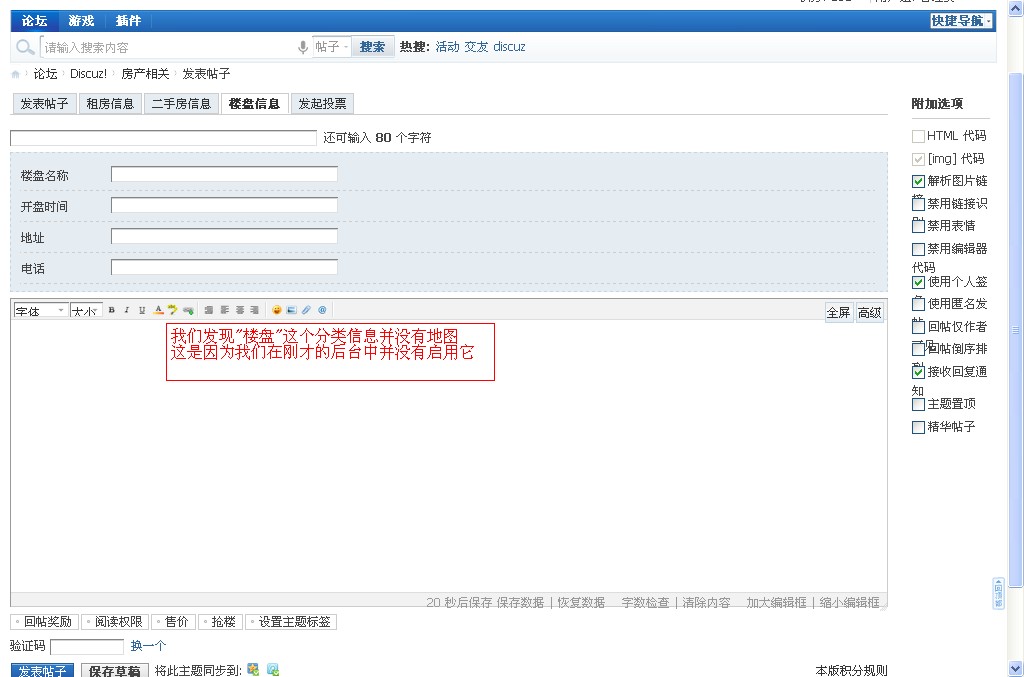This screenshot has height=677, width=1024.
Task: Expand the 回帖奖励 option
Action: tap(44, 622)
